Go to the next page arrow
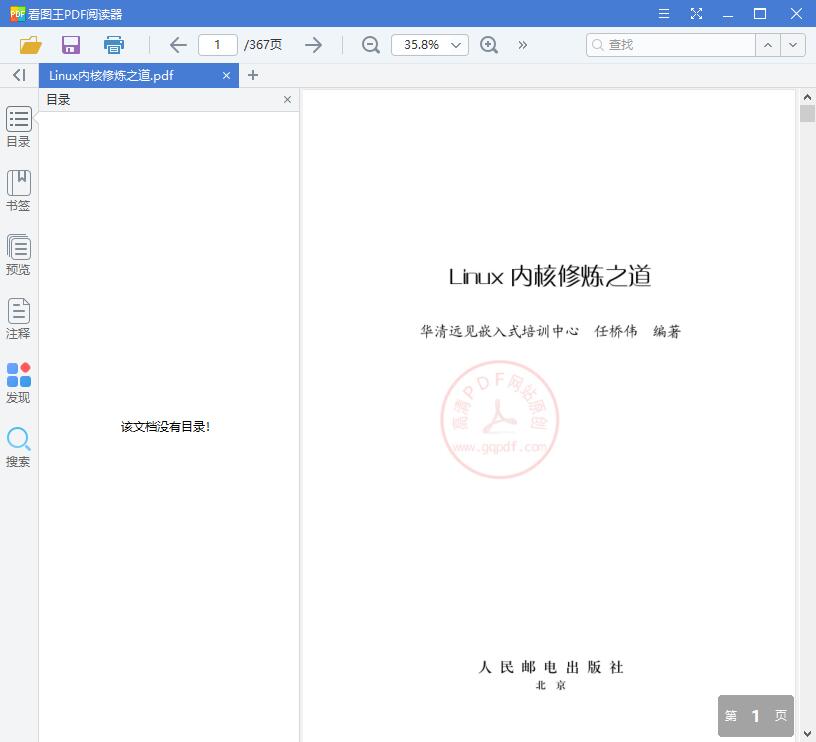Image resolution: width=816 pixels, height=742 pixels. (x=313, y=45)
